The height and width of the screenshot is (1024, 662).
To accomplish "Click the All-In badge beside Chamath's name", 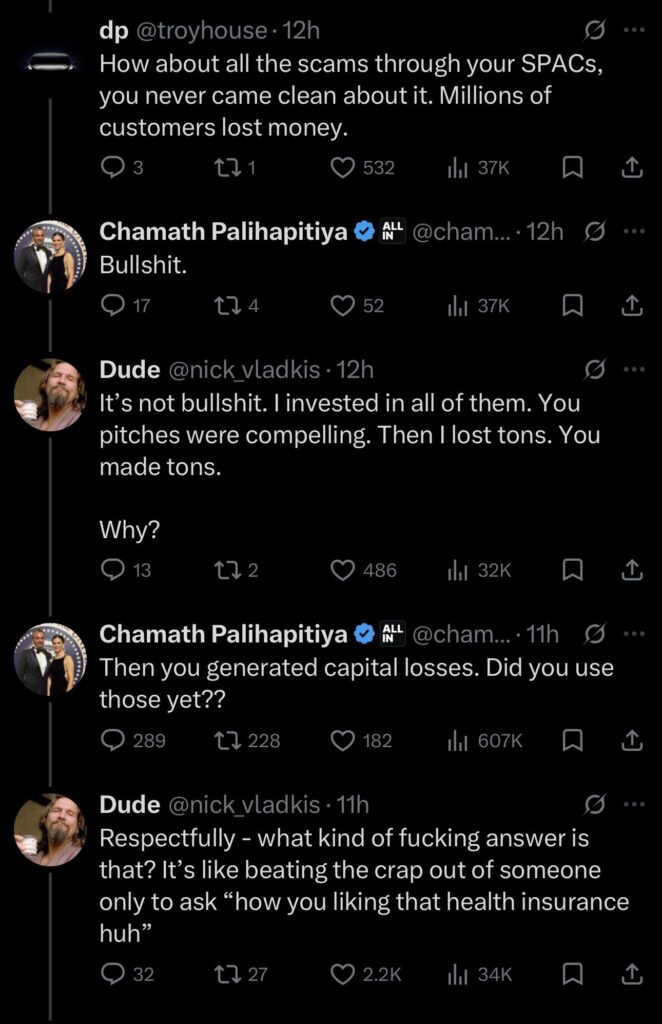I will point(391,233).
